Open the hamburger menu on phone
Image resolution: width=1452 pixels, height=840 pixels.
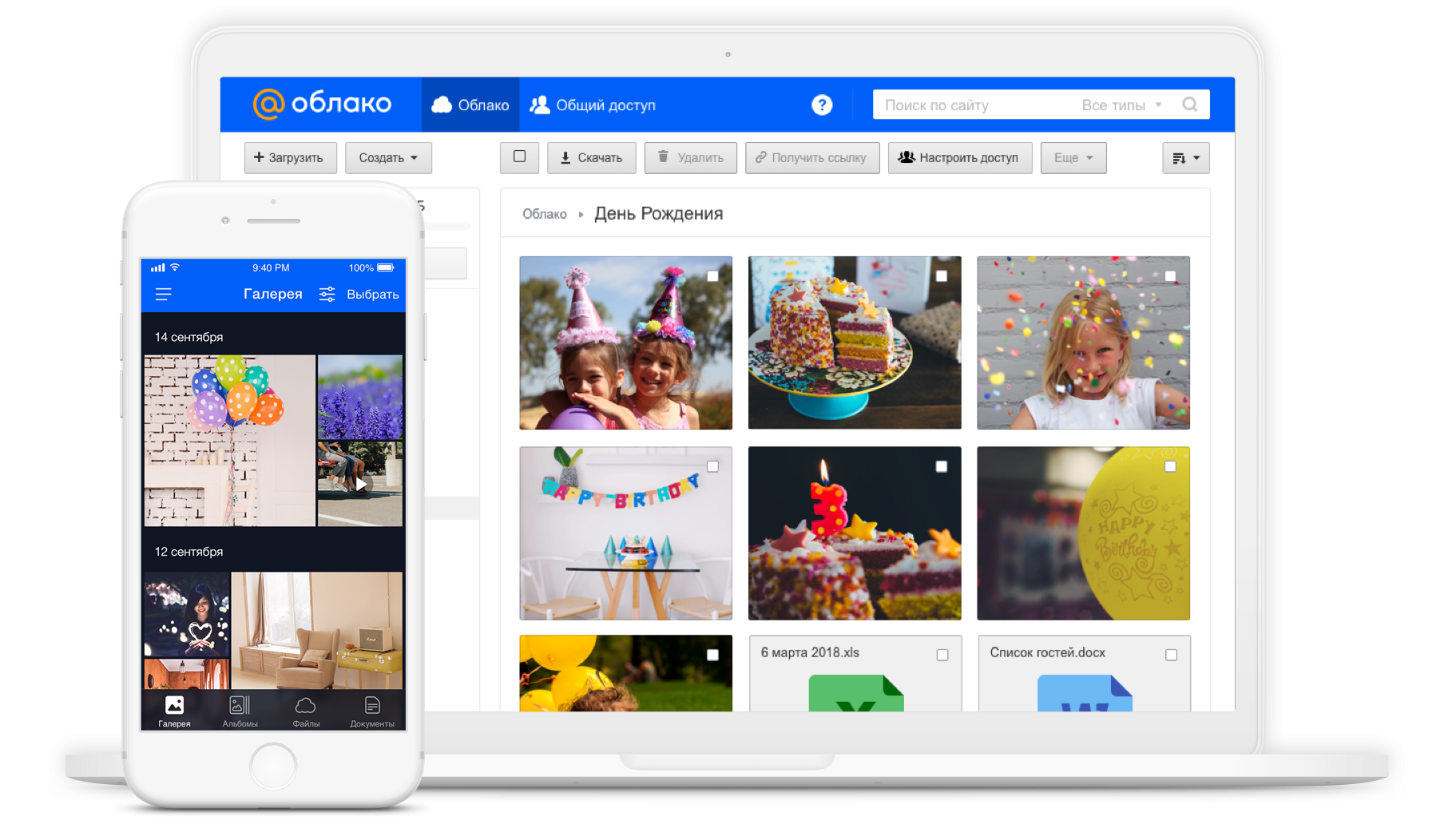tap(164, 295)
